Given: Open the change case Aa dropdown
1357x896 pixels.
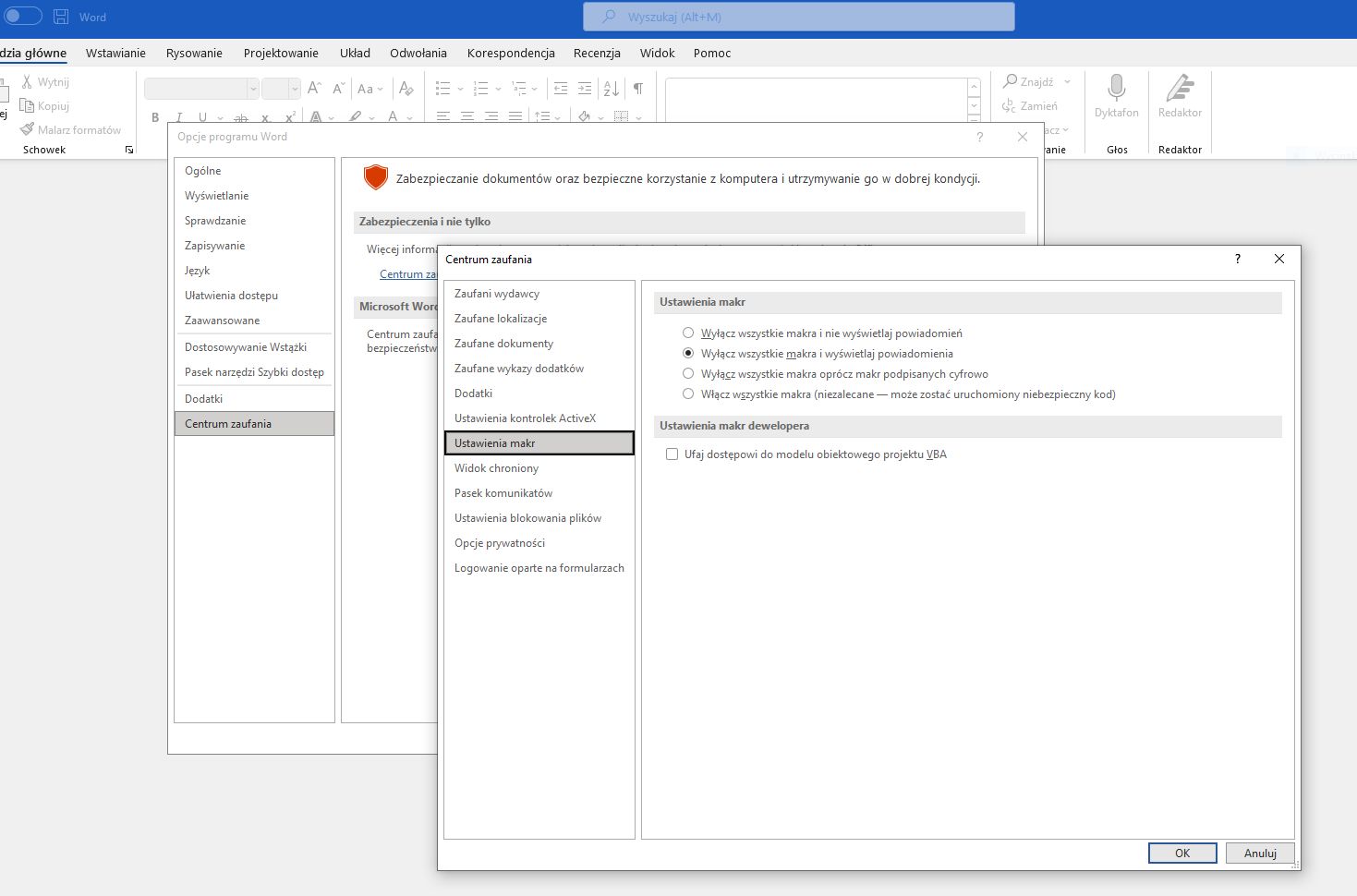Looking at the screenshot, I should [x=370, y=89].
